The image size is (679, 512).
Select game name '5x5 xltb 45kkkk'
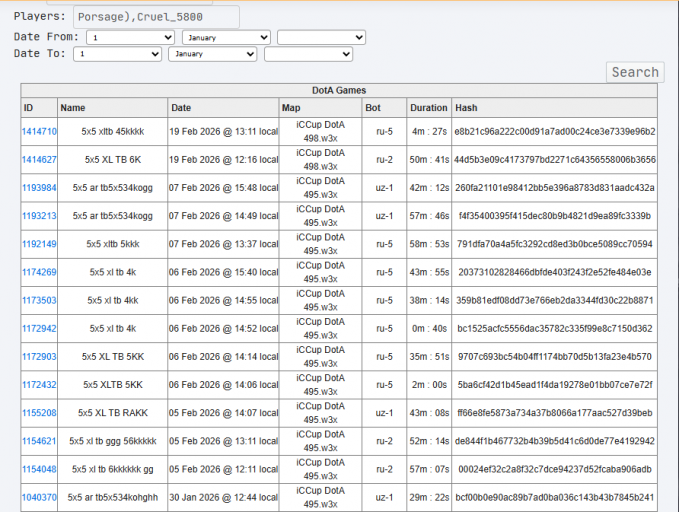pyautogui.click(x=113, y=132)
